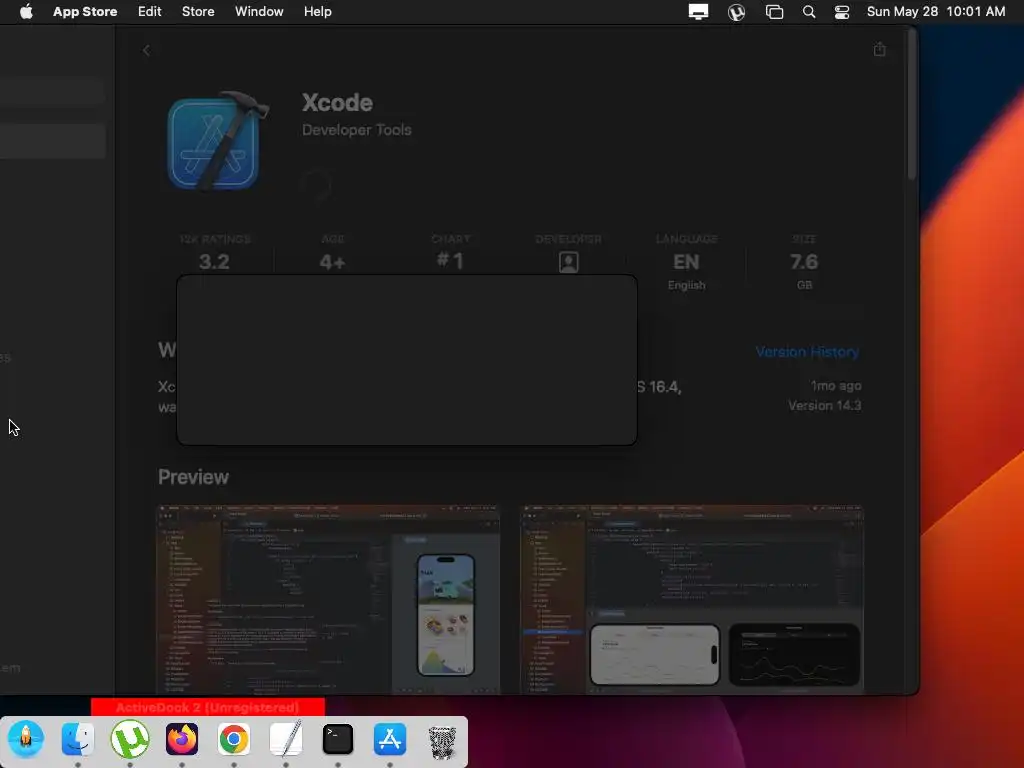Image resolution: width=1024 pixels, height=768 pixels.
Task: Click the date and time in menu bar
Action: point(936,11)
